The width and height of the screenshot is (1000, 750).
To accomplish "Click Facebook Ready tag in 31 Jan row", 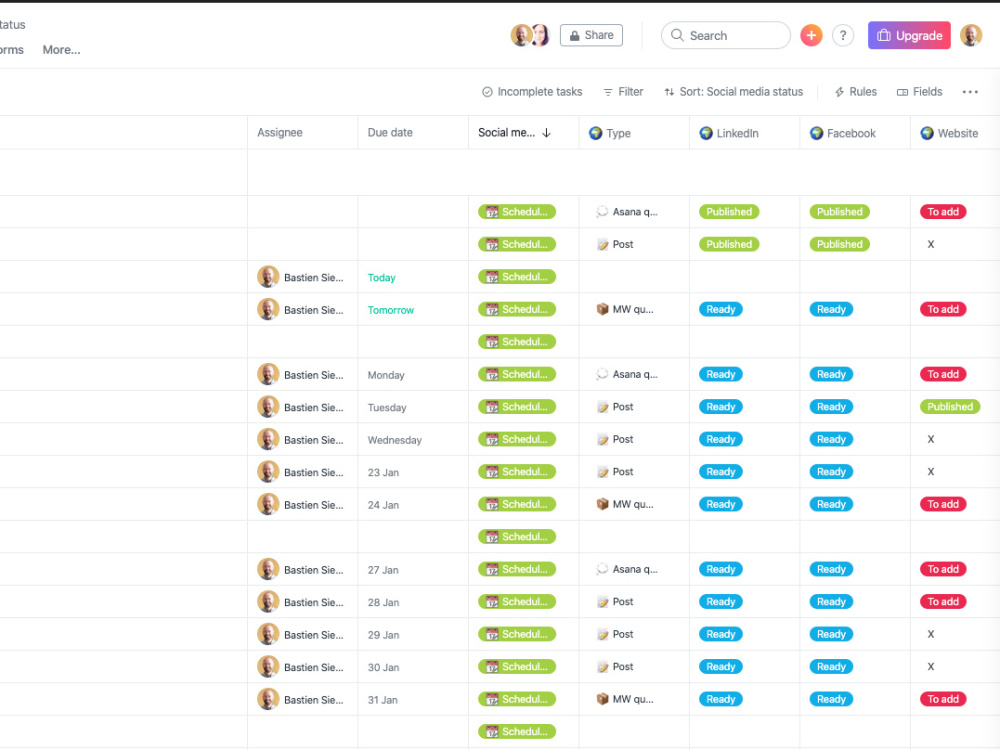I will [831, 700].
